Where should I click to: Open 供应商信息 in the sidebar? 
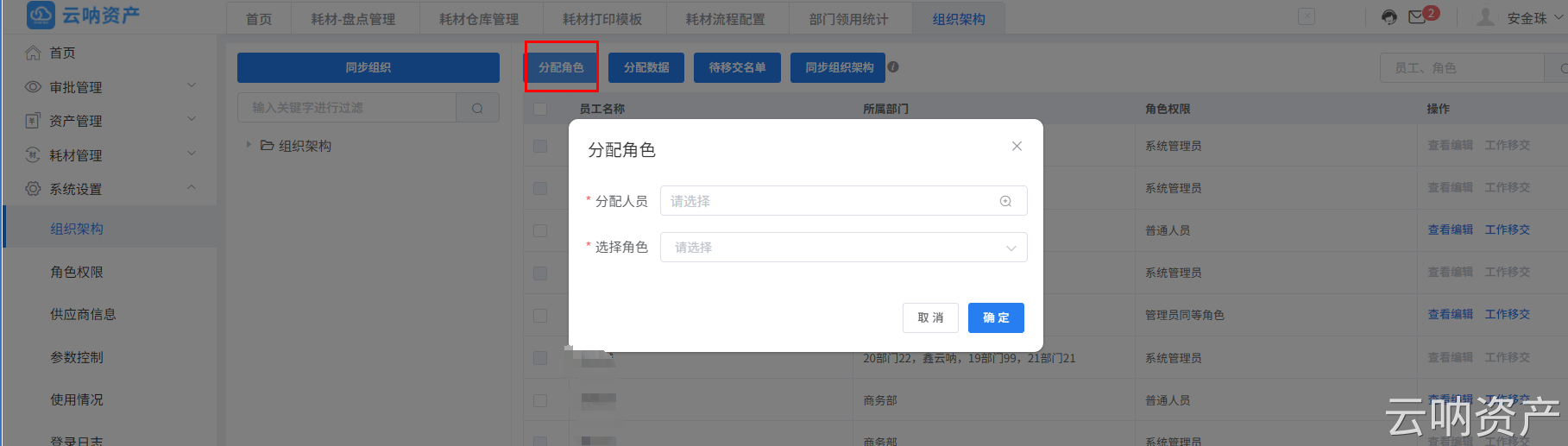point(83,314)
